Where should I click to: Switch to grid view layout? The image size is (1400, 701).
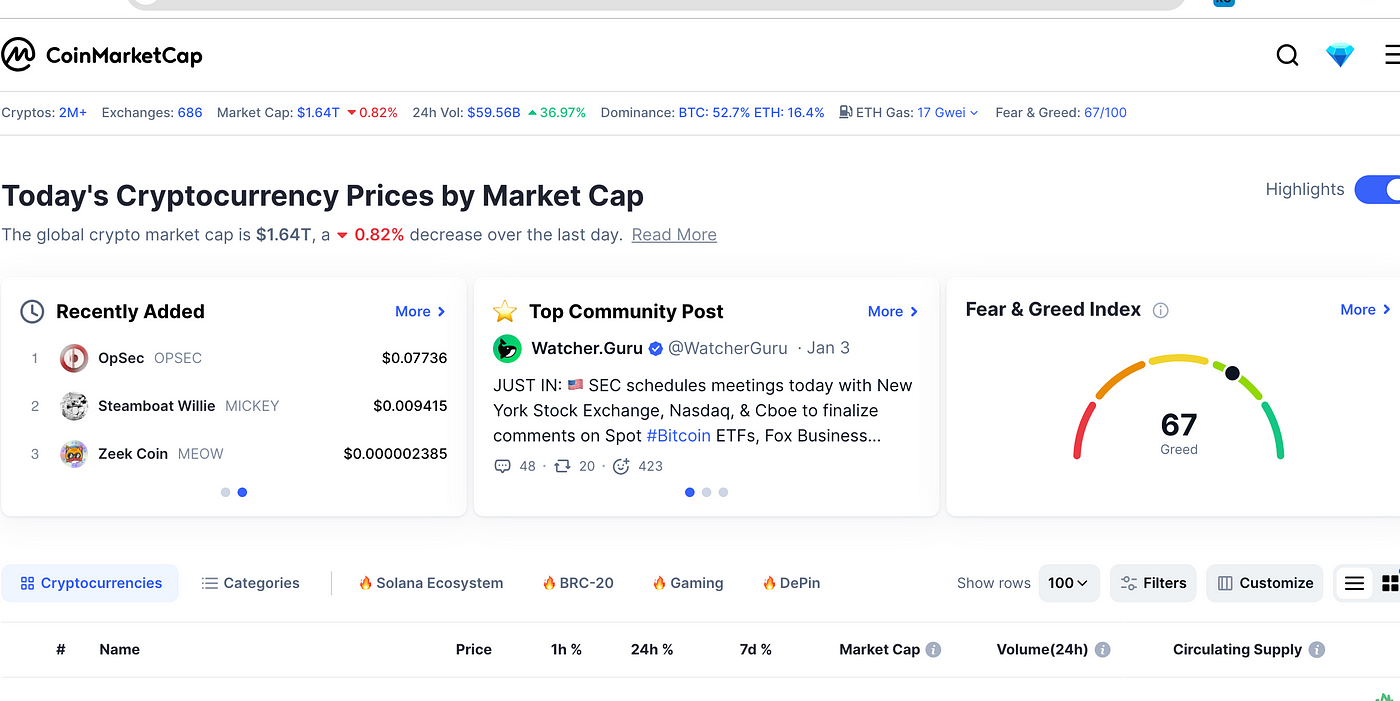(x=1389, y=583)
